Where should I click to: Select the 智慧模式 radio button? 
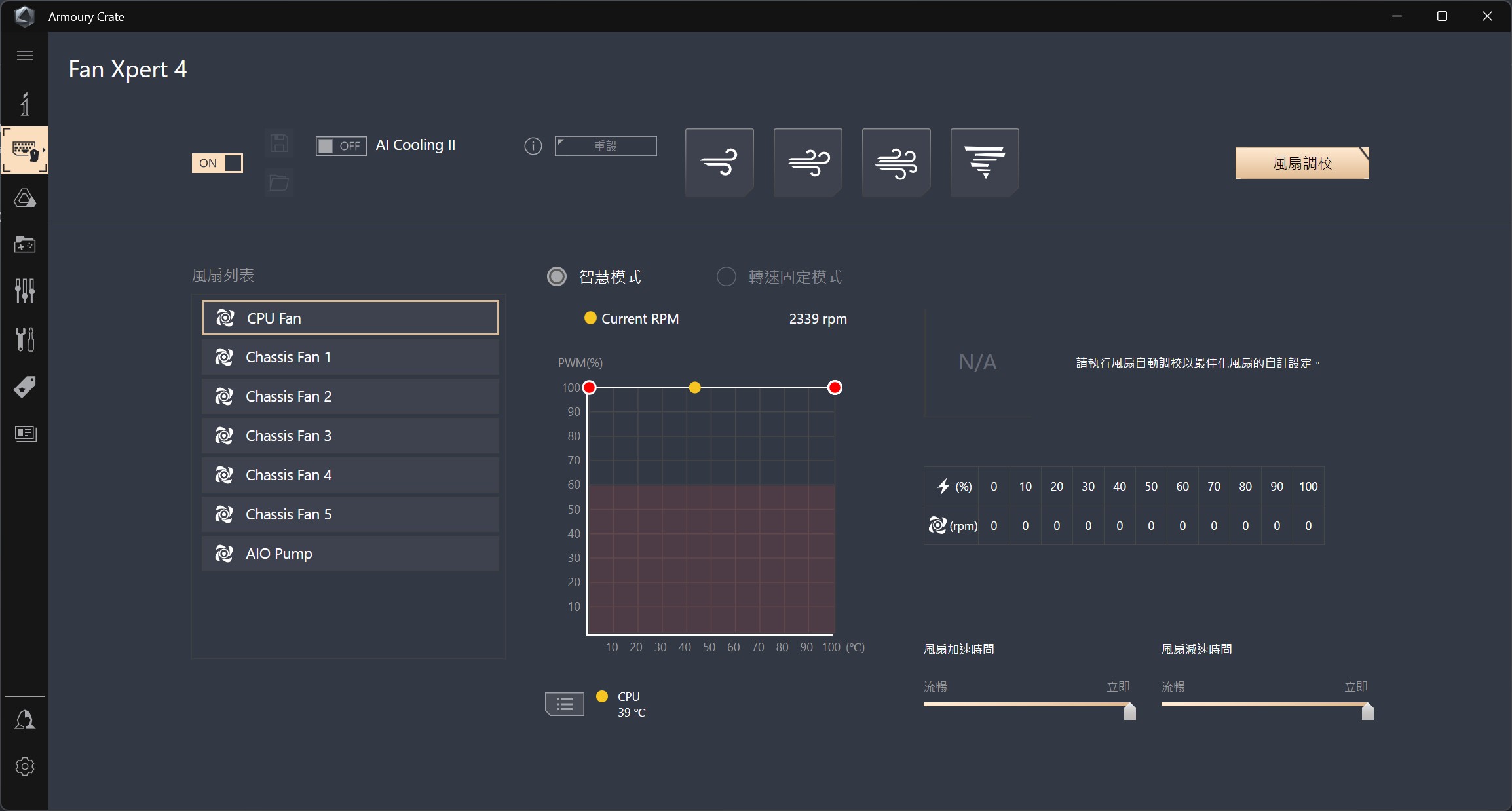coord(557,277)
